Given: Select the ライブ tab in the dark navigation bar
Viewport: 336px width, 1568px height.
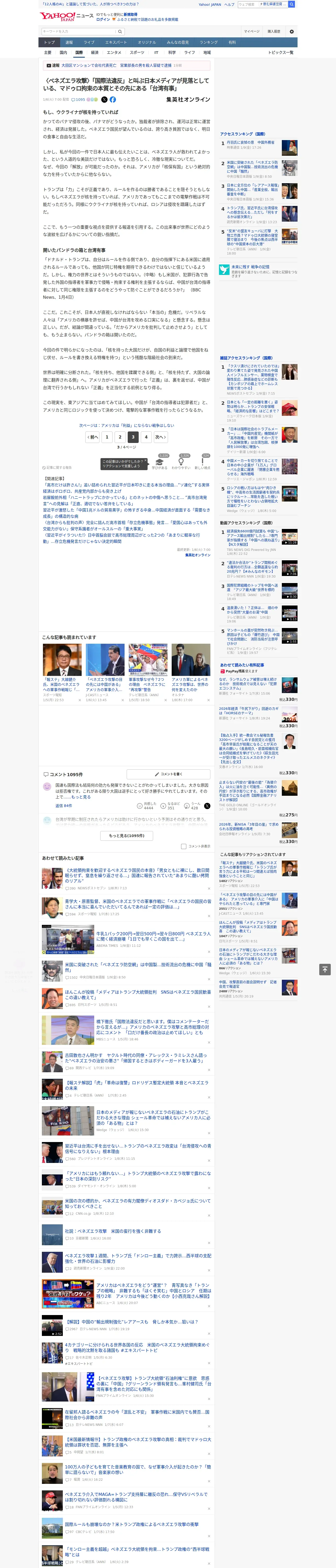Looking at the screenshot, I should coord(89,43).
